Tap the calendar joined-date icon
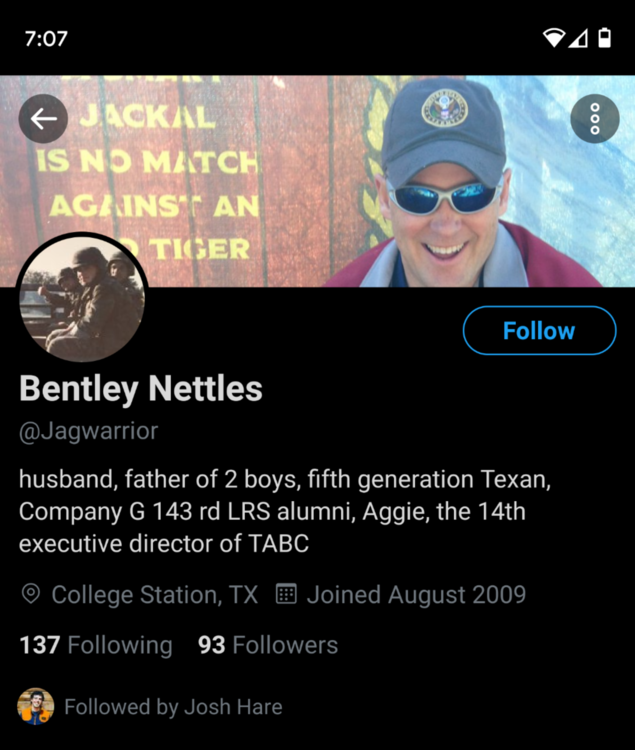The height and width of the screenshot is (750, 635). [286, 594]
